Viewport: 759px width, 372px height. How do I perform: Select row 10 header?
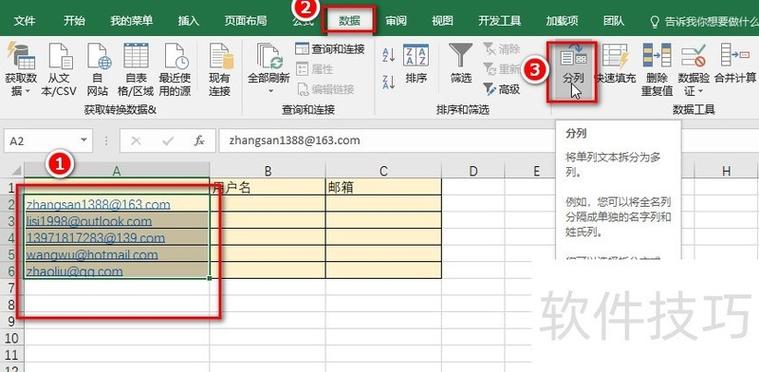point(12,338)
